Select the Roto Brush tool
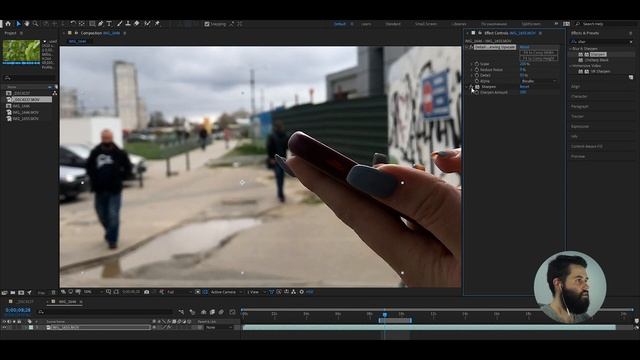Screen dimensions: 640x360 pos(147,24)
